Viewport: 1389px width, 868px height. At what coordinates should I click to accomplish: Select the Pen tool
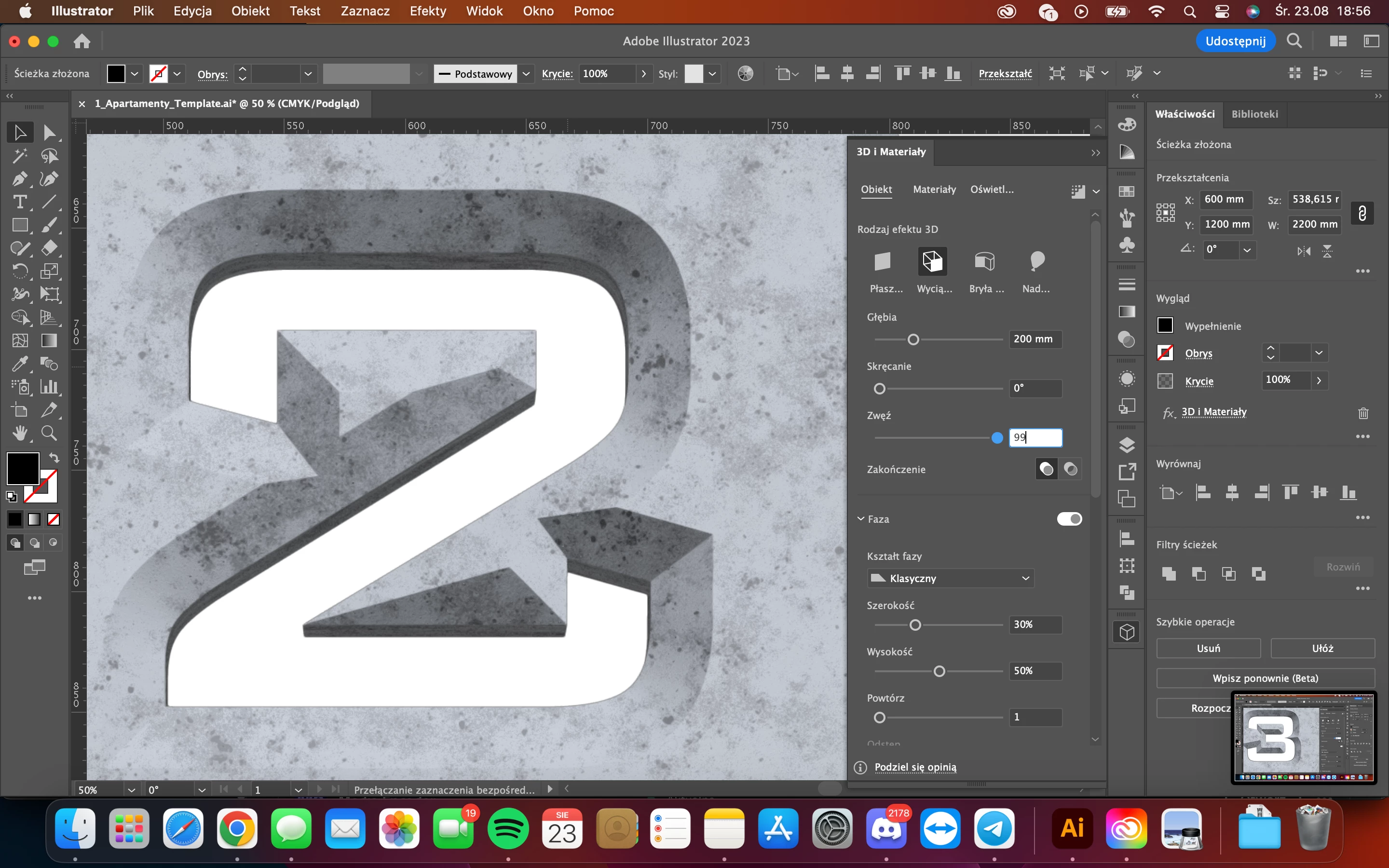[x=19, y=178]
